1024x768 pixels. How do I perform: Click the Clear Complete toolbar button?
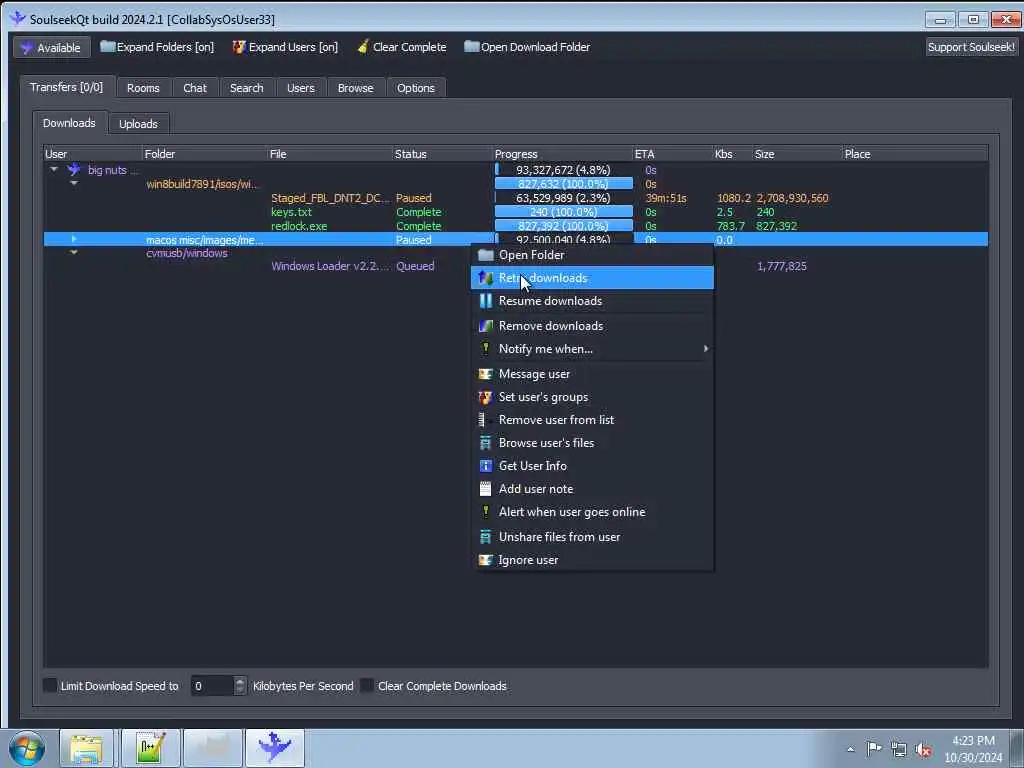pos(402,47)
